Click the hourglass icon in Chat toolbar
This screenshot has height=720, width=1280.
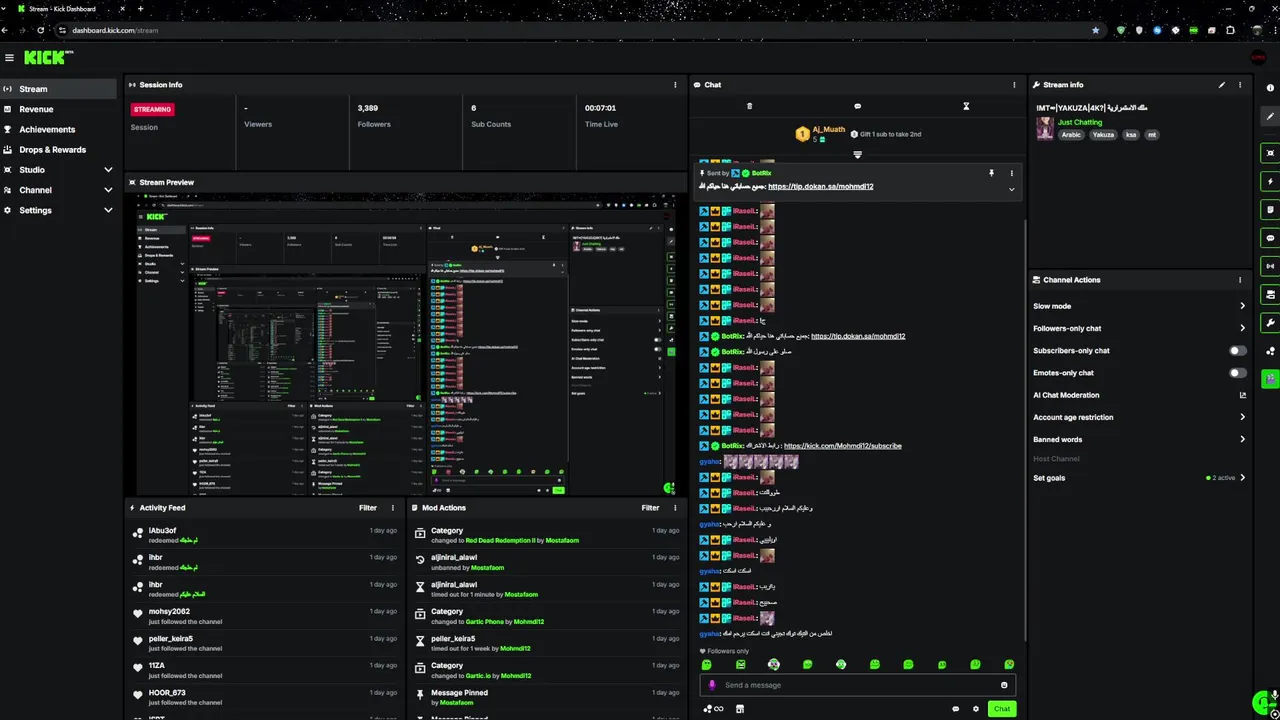click(x=966, y=106)
